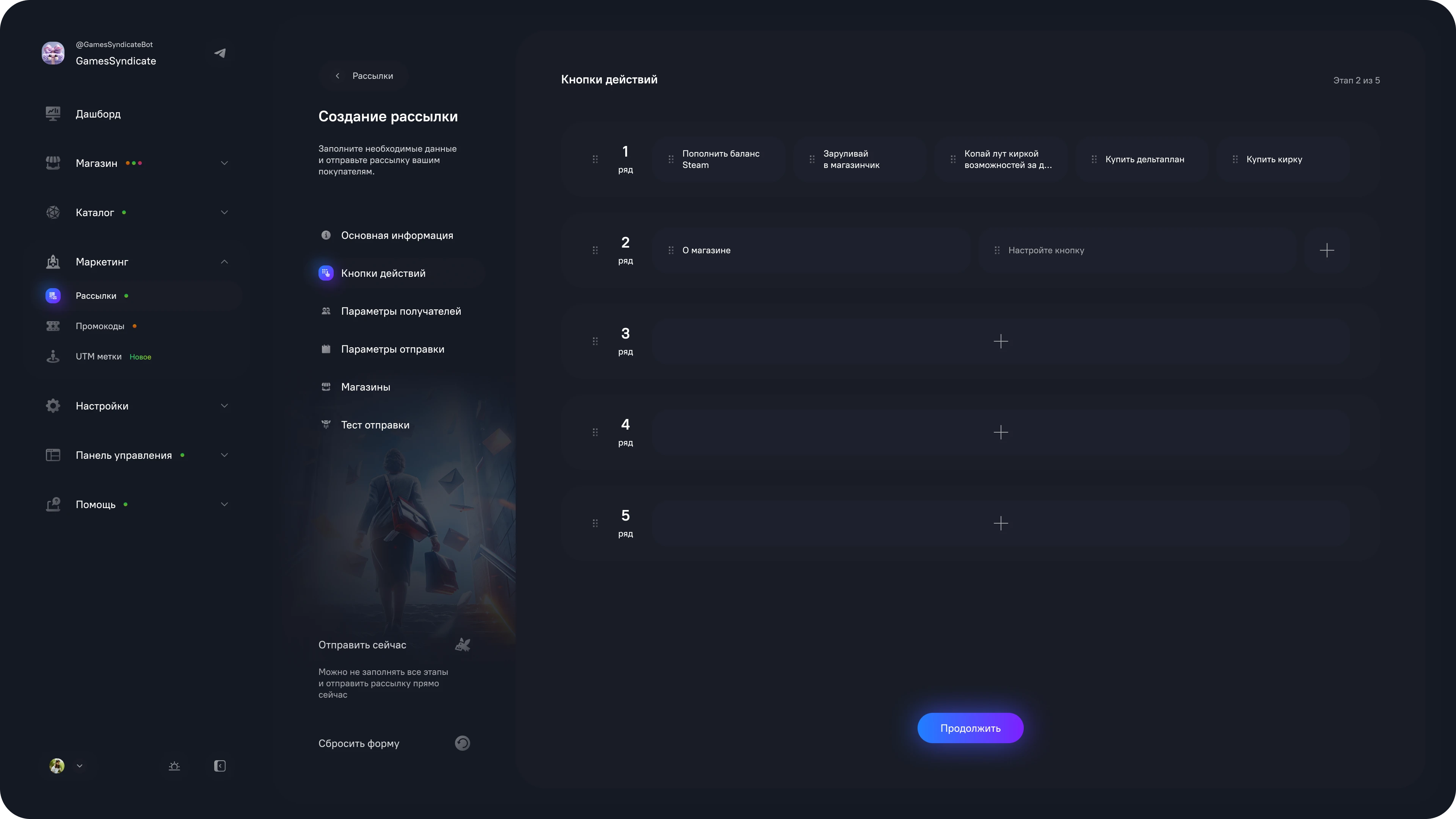Expand the Настройки section

[224, 406]
